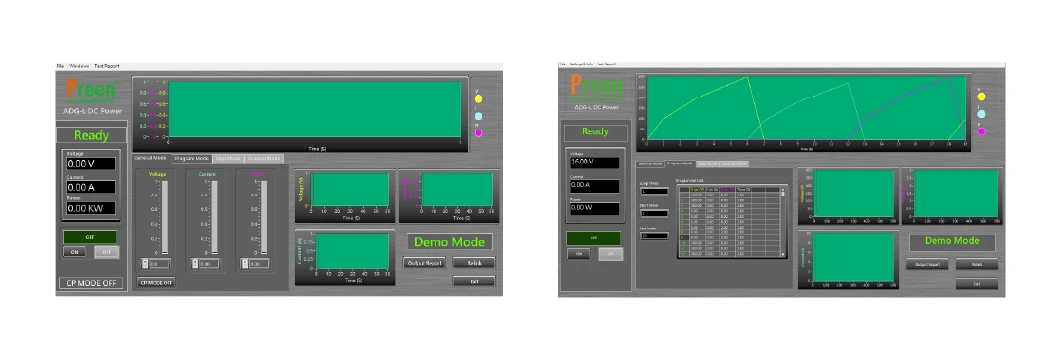Click the value field below Current slider
This screenshot has width=1061, height=360.
coord(209,263)
